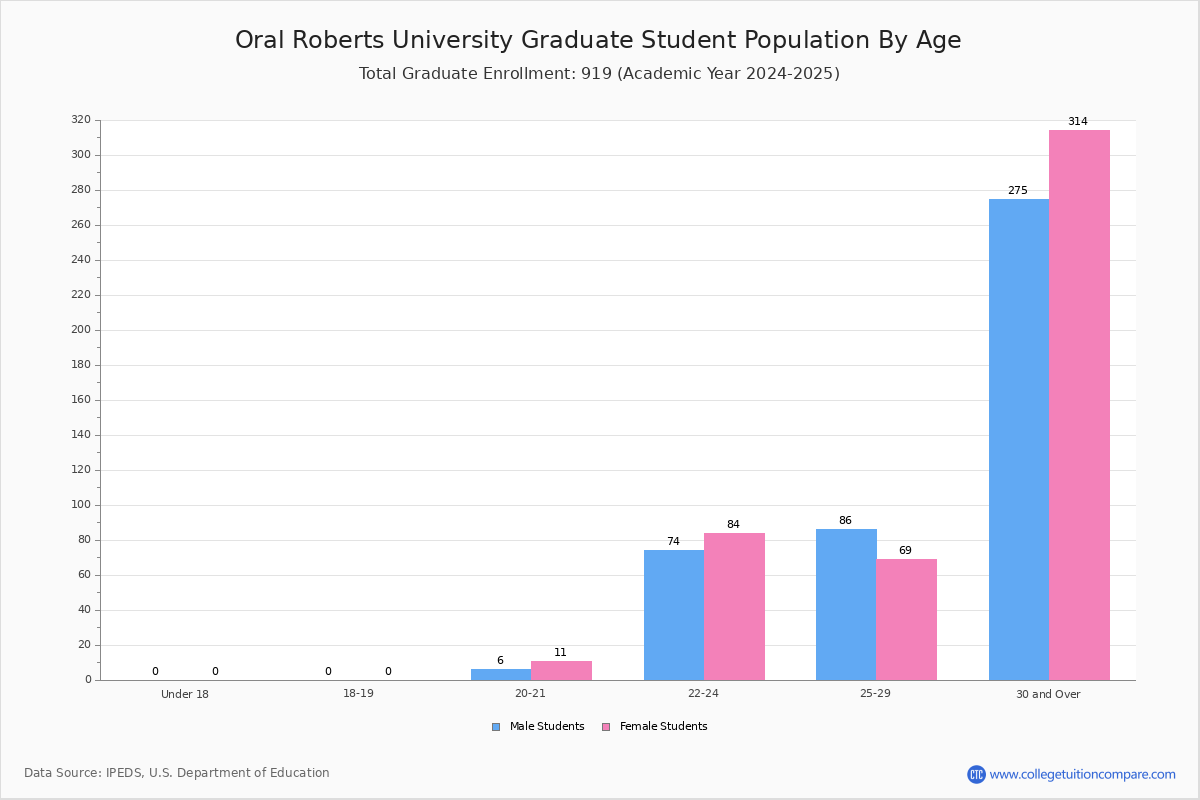Select the 22-24 female bar labeled 84
This screenshot has width=1200, height=800.
(734, 606)
